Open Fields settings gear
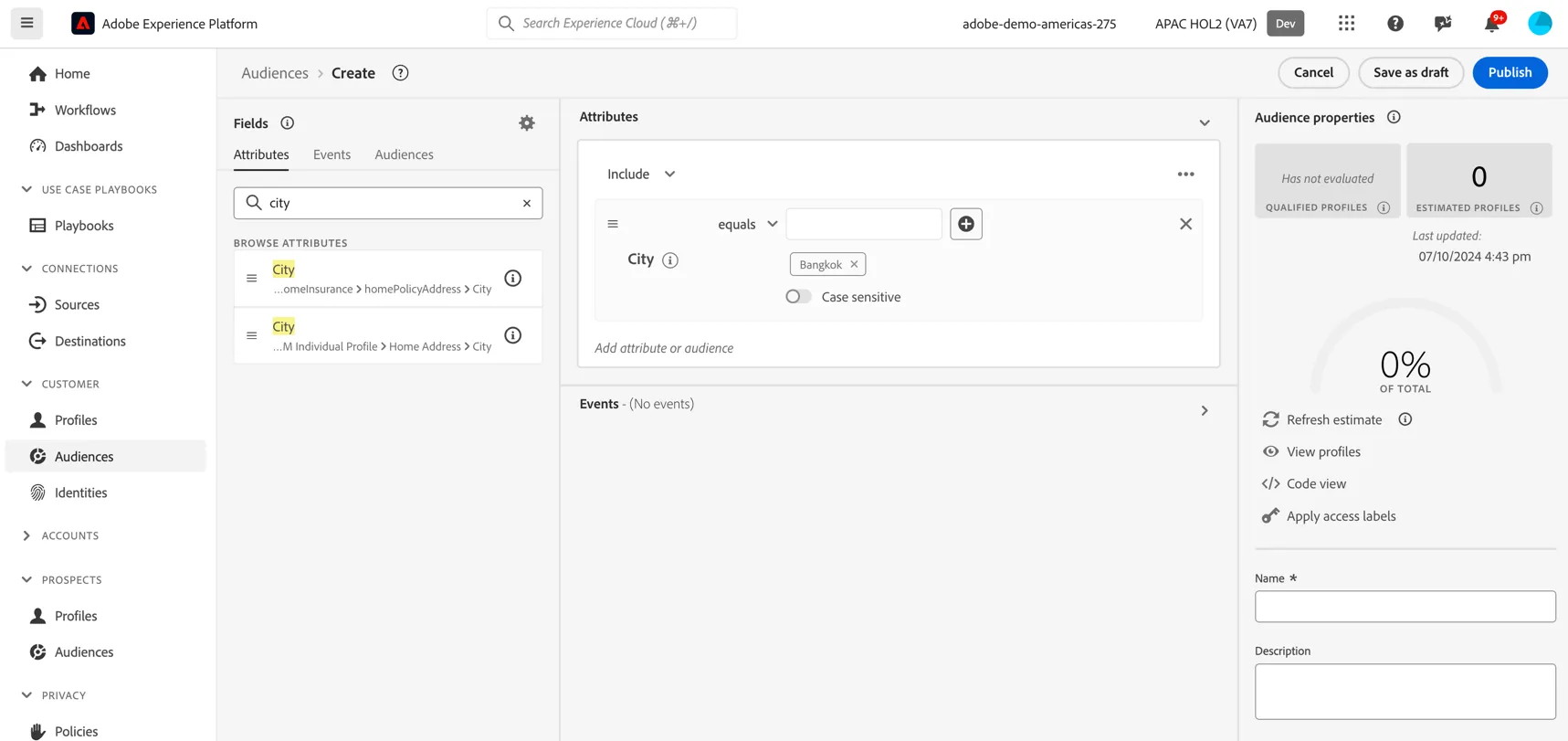 tap(527, 122)
